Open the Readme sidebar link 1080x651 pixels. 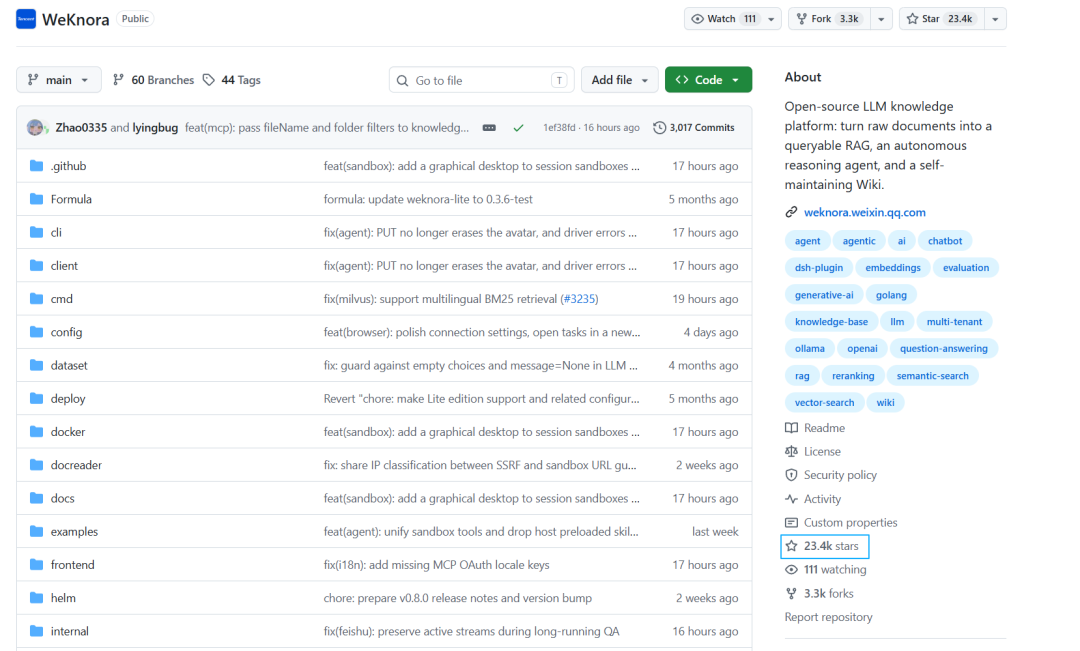(x=824, y=428)
